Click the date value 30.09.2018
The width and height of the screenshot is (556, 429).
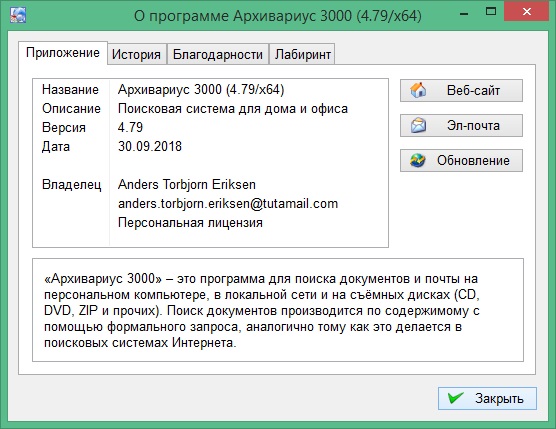tap(150, 146)
